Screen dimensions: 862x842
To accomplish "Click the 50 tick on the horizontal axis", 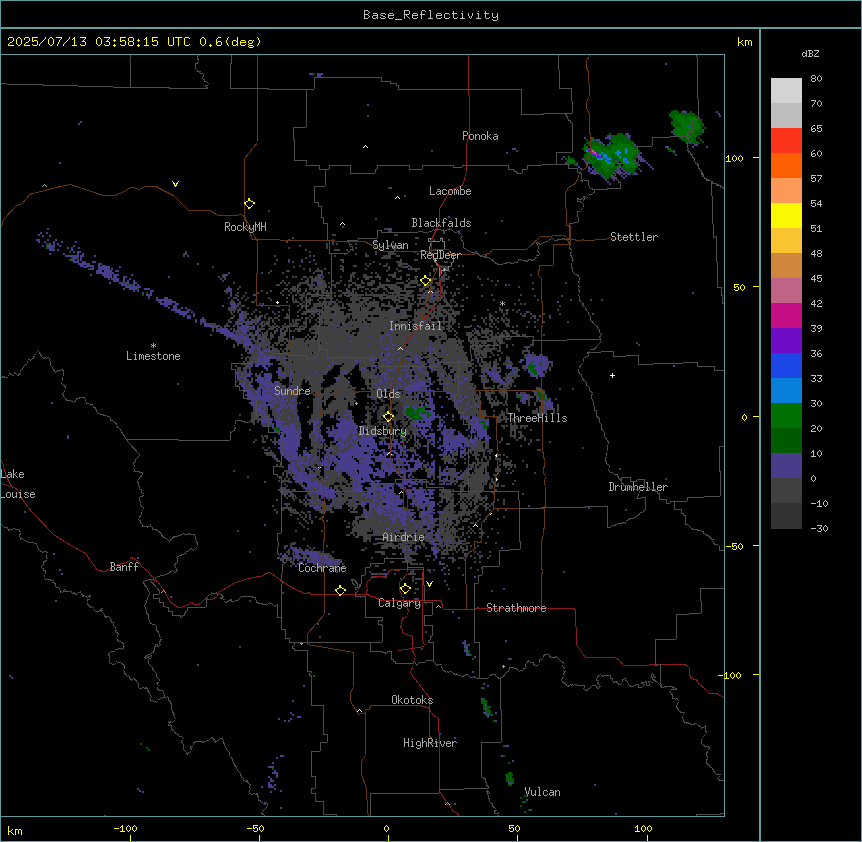I will tap(514, 828).
